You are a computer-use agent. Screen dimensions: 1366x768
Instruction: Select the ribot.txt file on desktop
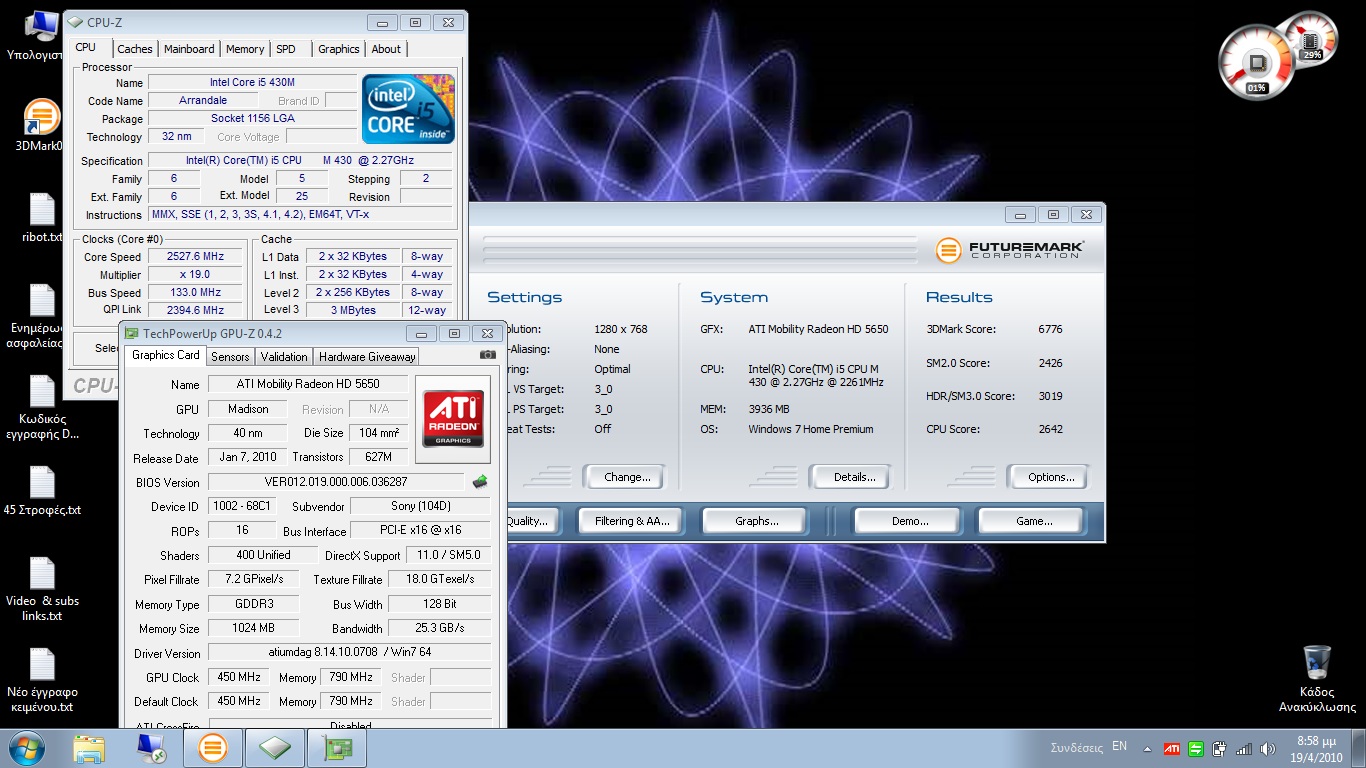pos(42,209)
